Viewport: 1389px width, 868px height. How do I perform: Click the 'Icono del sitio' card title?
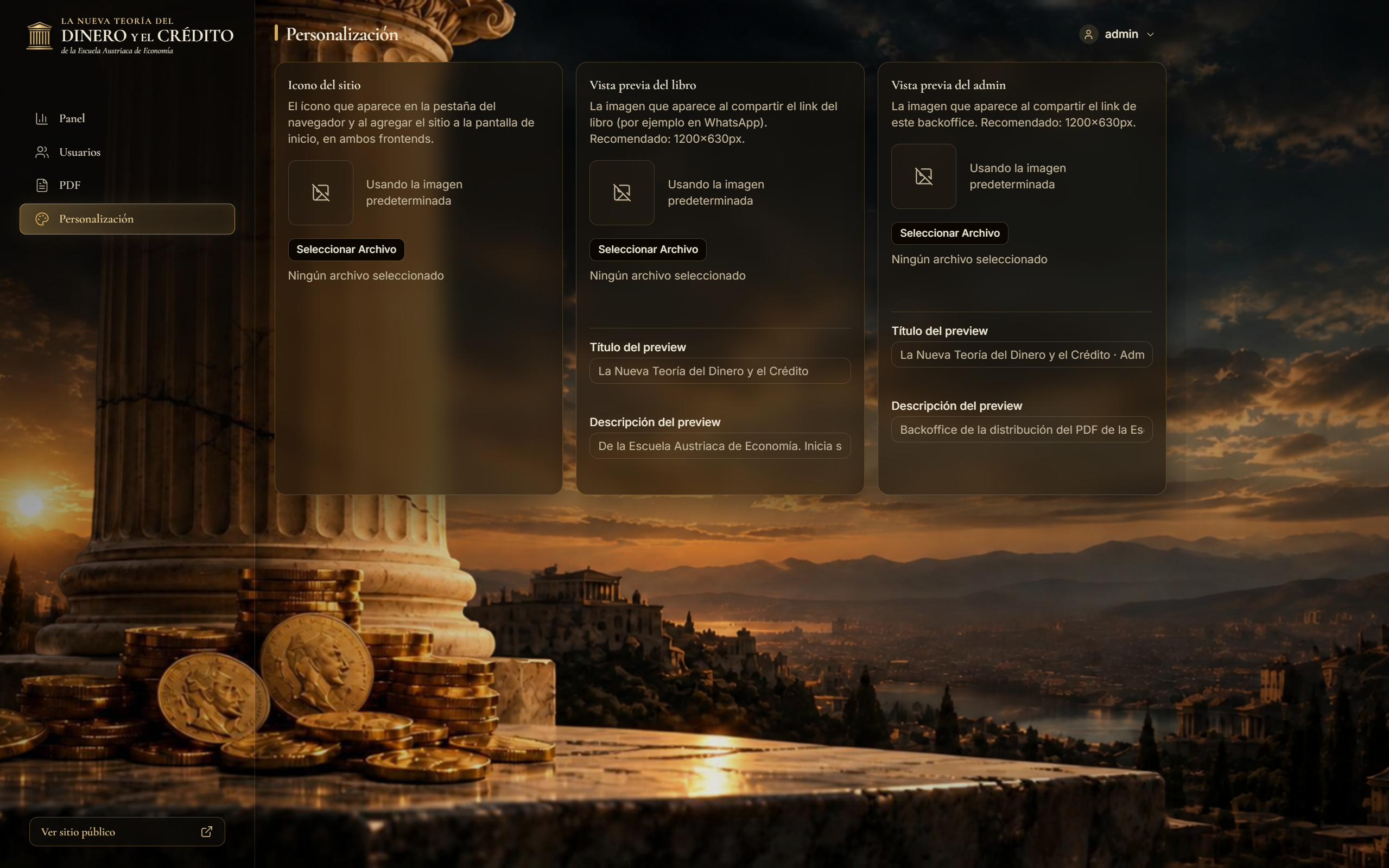pos(324,85)
